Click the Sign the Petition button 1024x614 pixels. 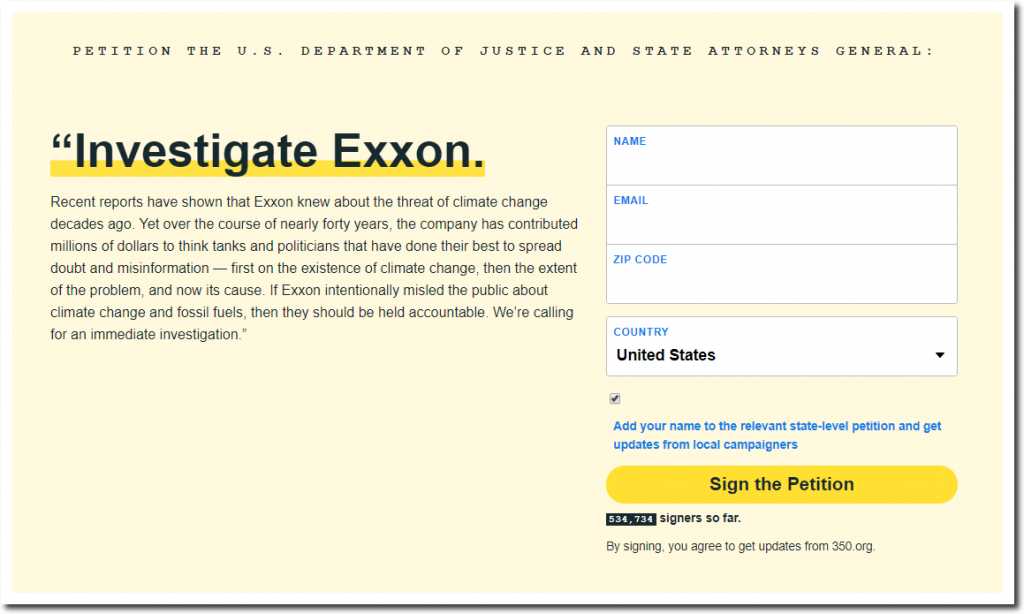click(x=782, y=485)
